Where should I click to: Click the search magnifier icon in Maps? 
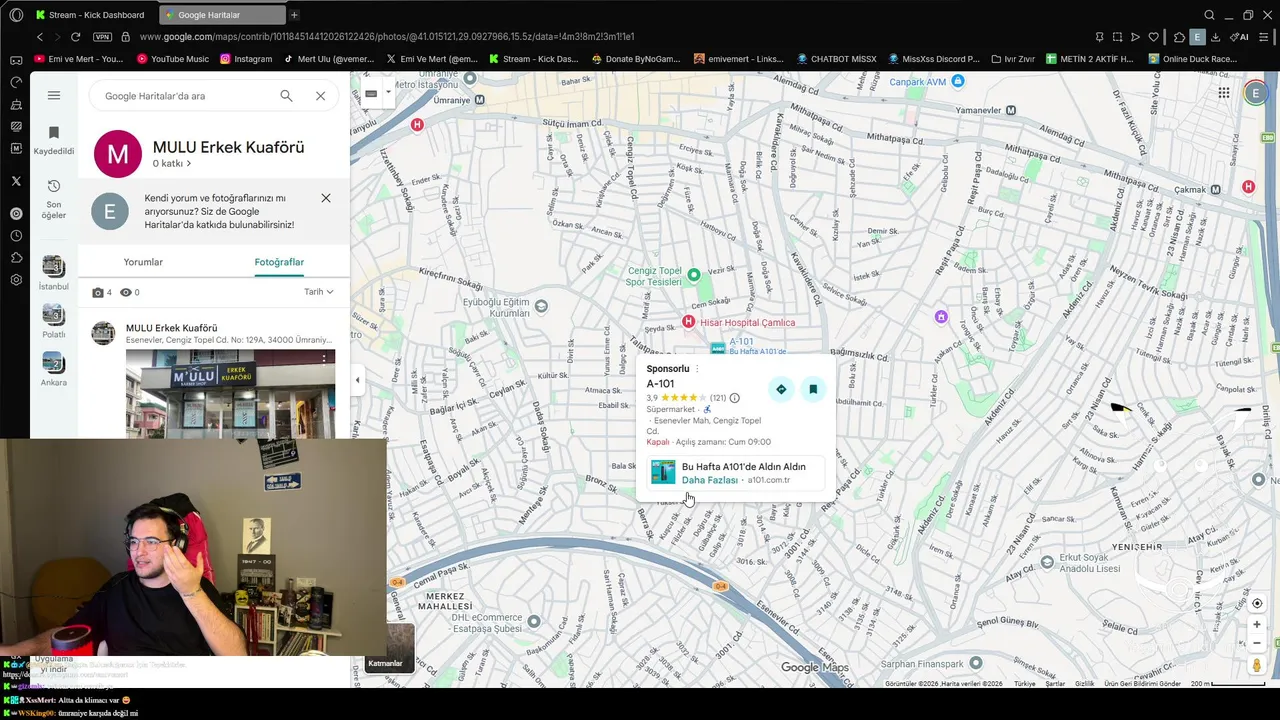pos(286,96)
